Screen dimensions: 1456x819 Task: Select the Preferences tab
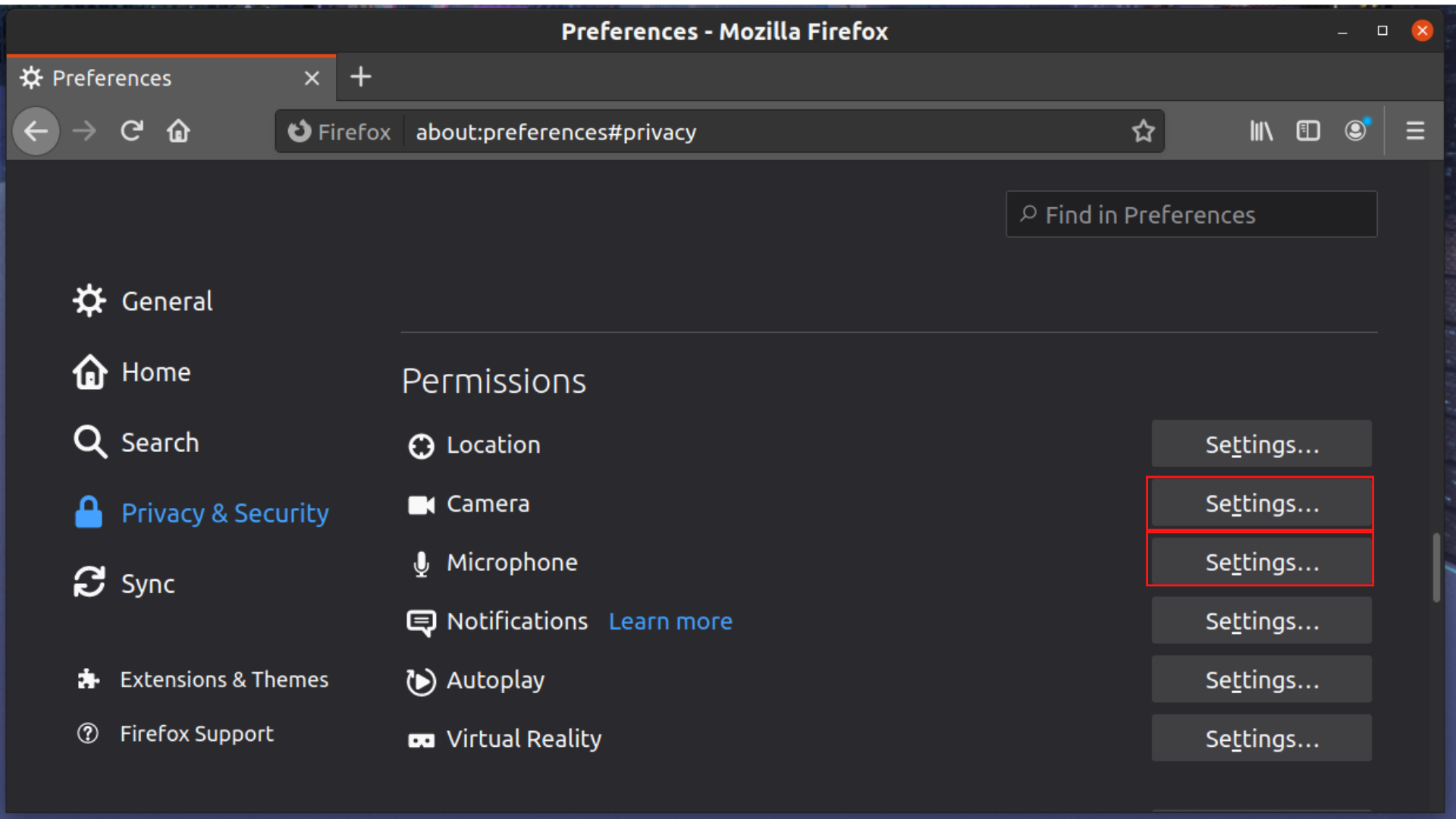coord(171,78)
